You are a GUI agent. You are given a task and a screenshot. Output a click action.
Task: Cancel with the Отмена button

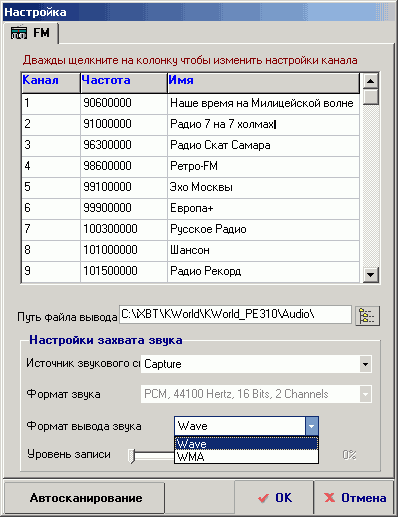[x=355, y=498]
